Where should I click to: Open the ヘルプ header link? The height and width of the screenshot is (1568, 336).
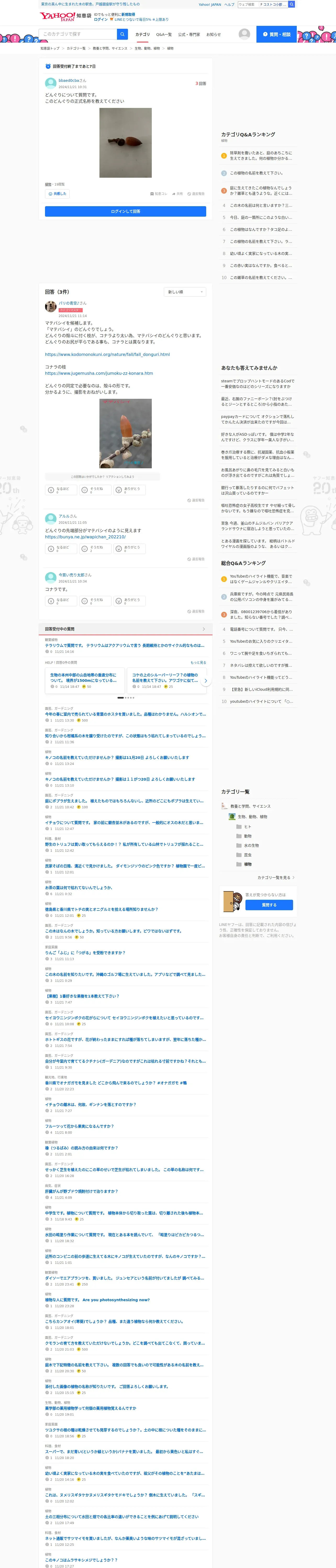(x=229, y=4)
